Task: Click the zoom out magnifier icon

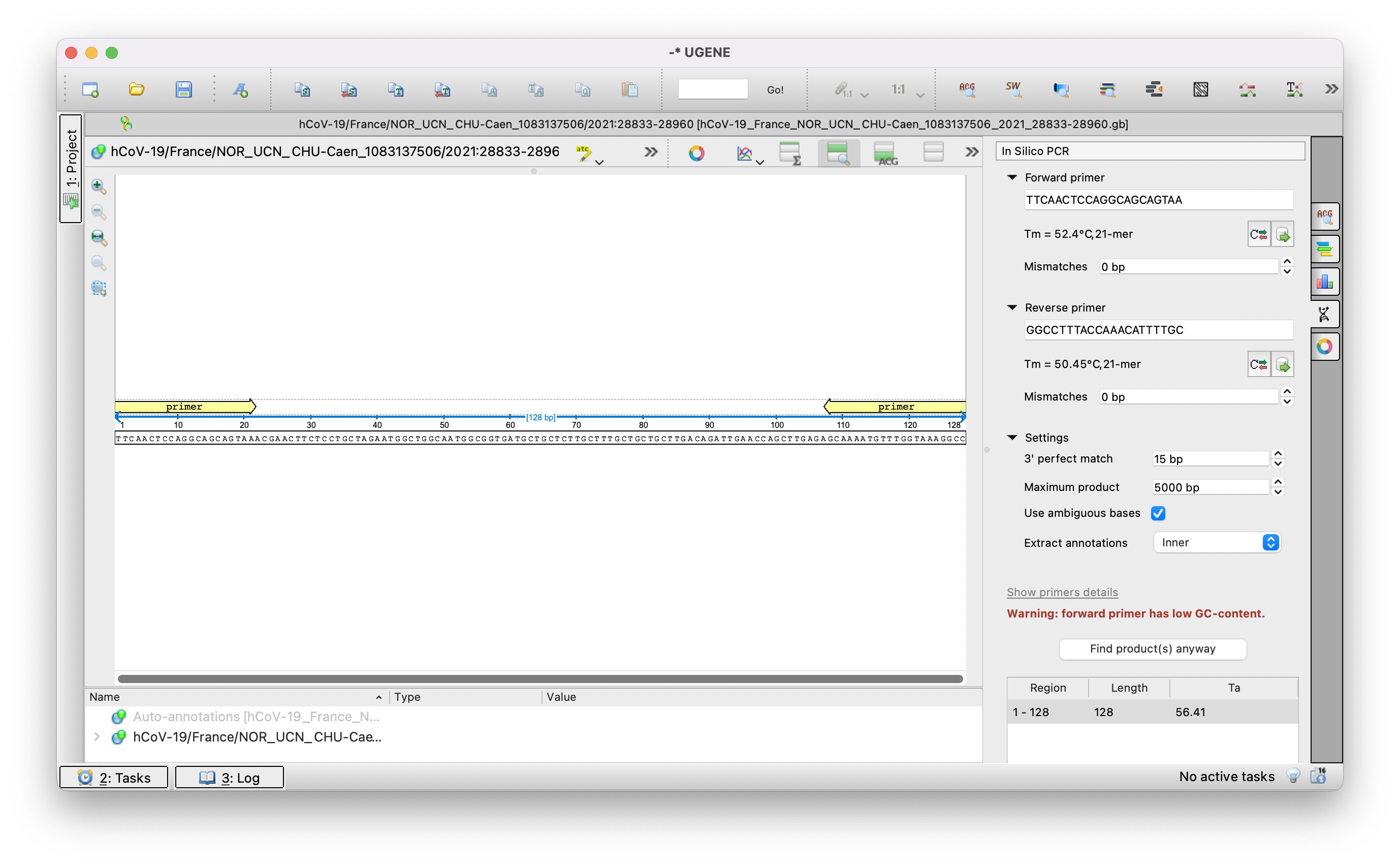Action: point(99,212)
